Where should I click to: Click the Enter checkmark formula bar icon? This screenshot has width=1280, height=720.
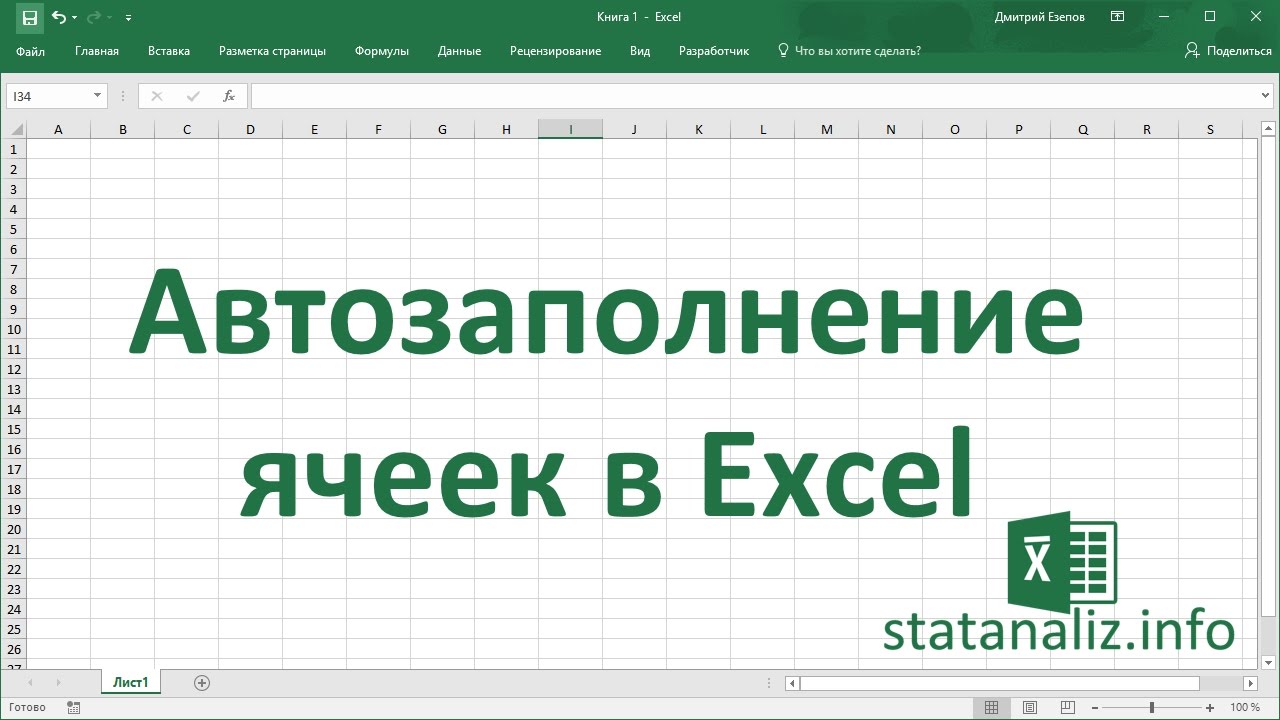coord(193,96)
